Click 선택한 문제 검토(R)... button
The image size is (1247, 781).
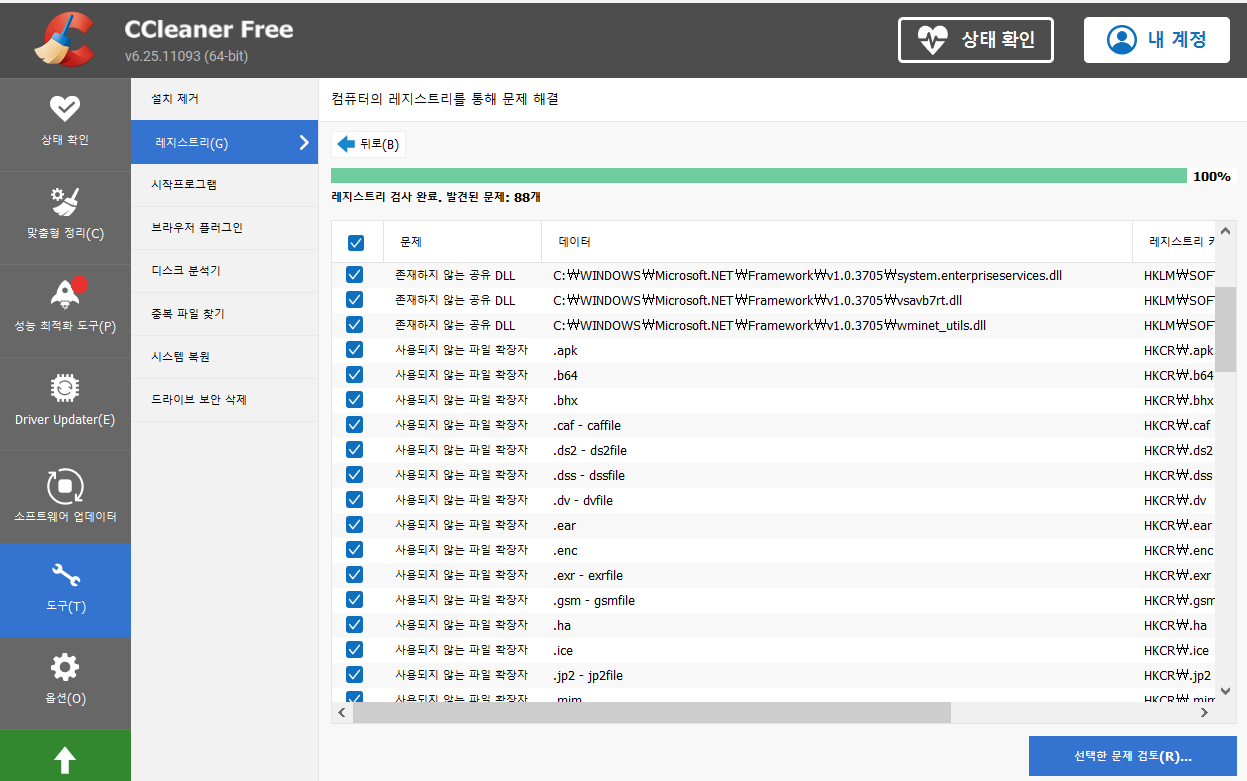coord(1132,756)
